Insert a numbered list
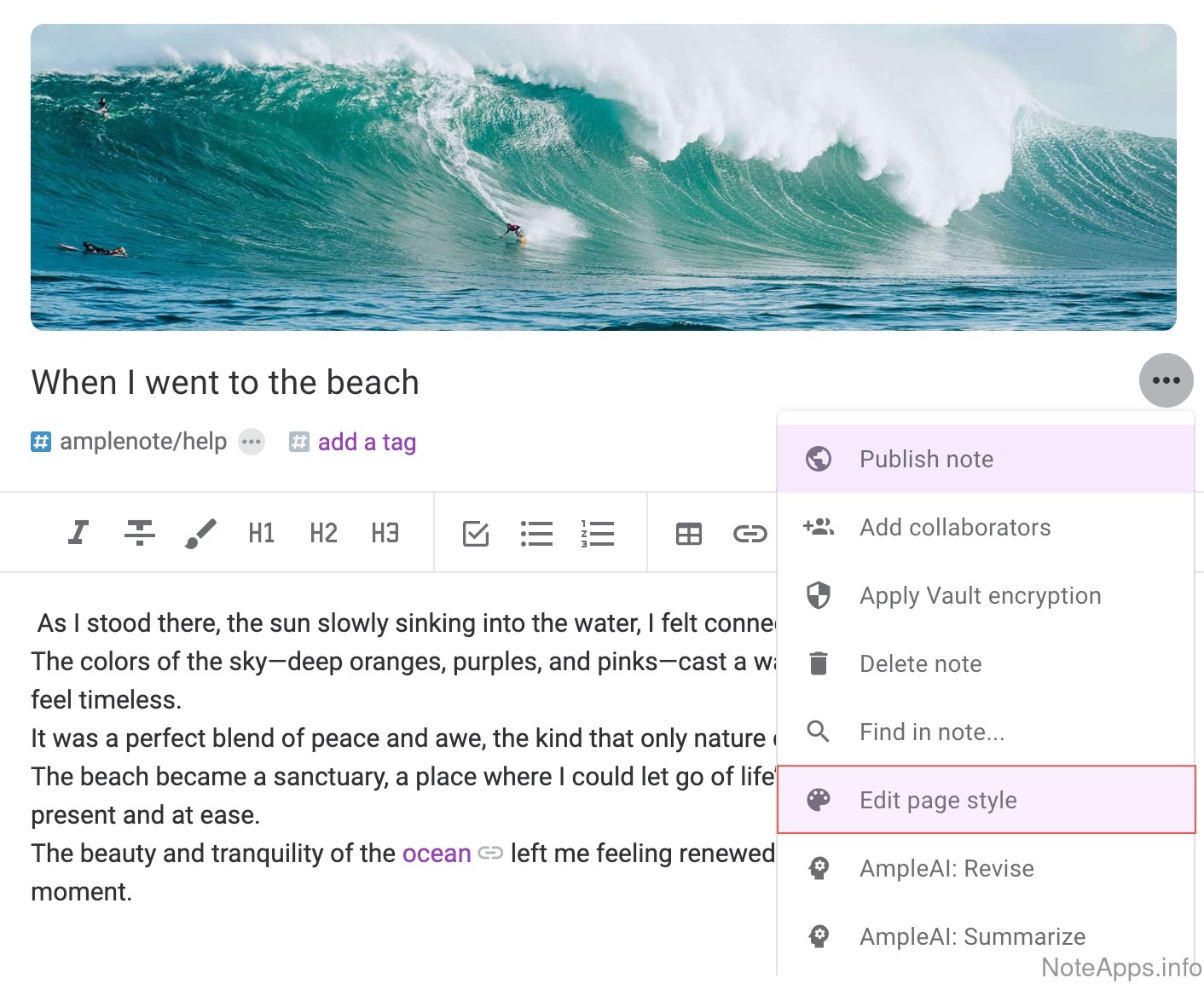This screenshot has height=984, width=1204. point(598,534)
